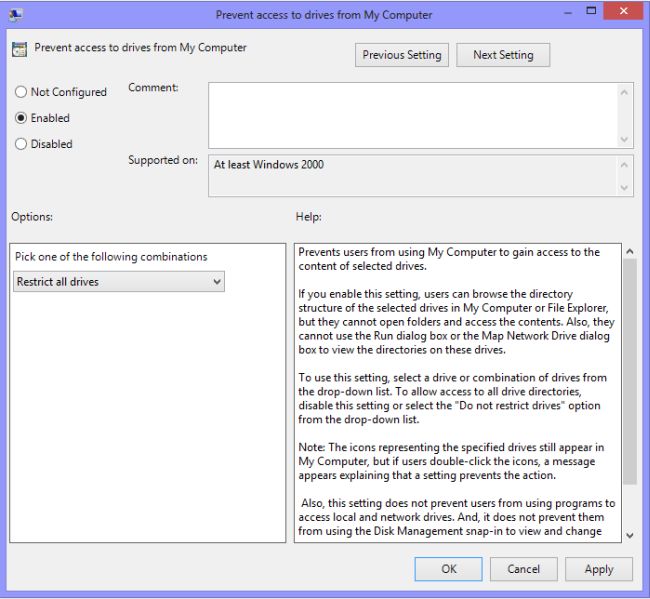Click the help paragraph starting 'If you enable'

(456, 322)
